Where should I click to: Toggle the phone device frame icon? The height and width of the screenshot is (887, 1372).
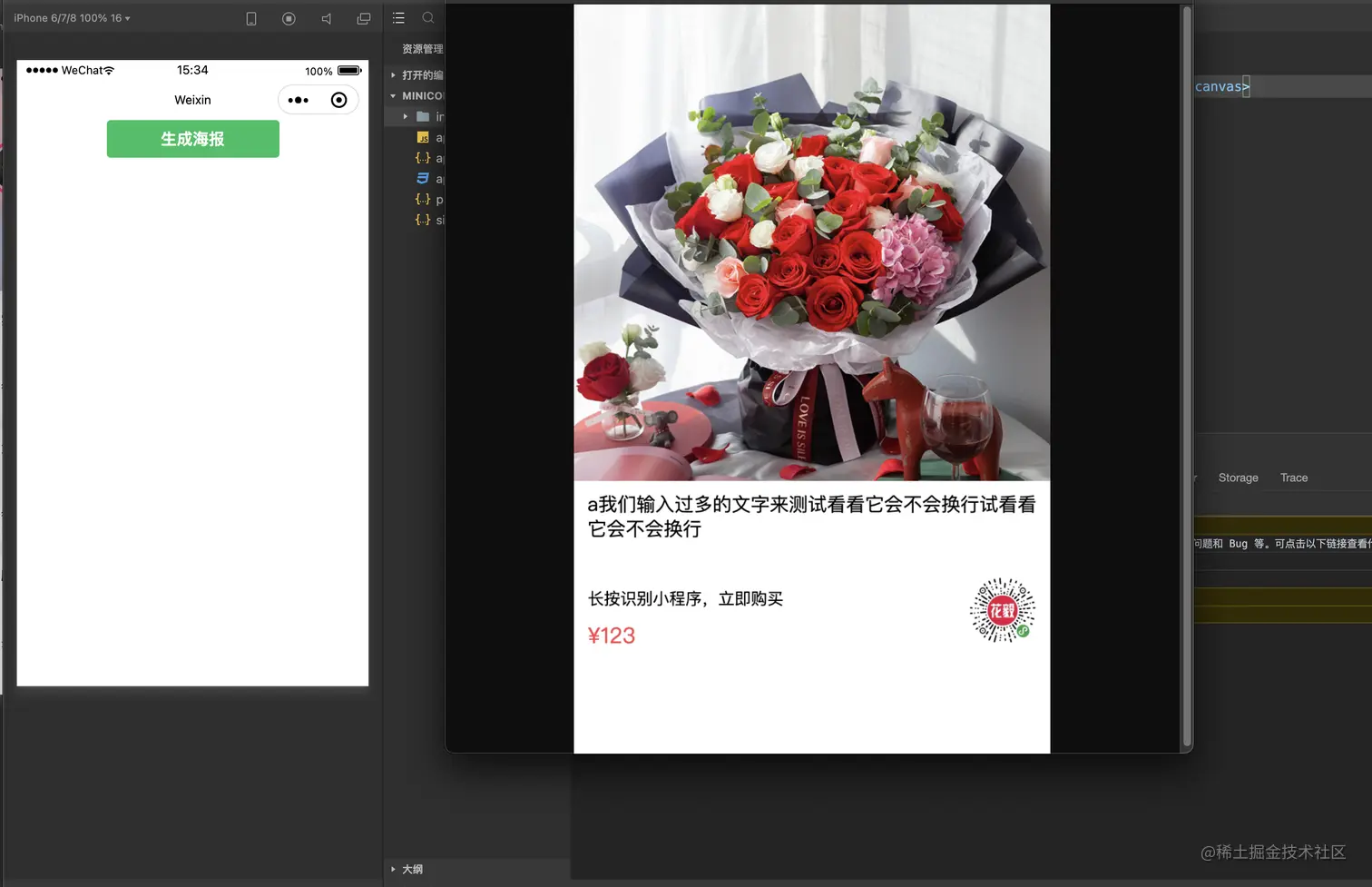[x=251, y=18]
